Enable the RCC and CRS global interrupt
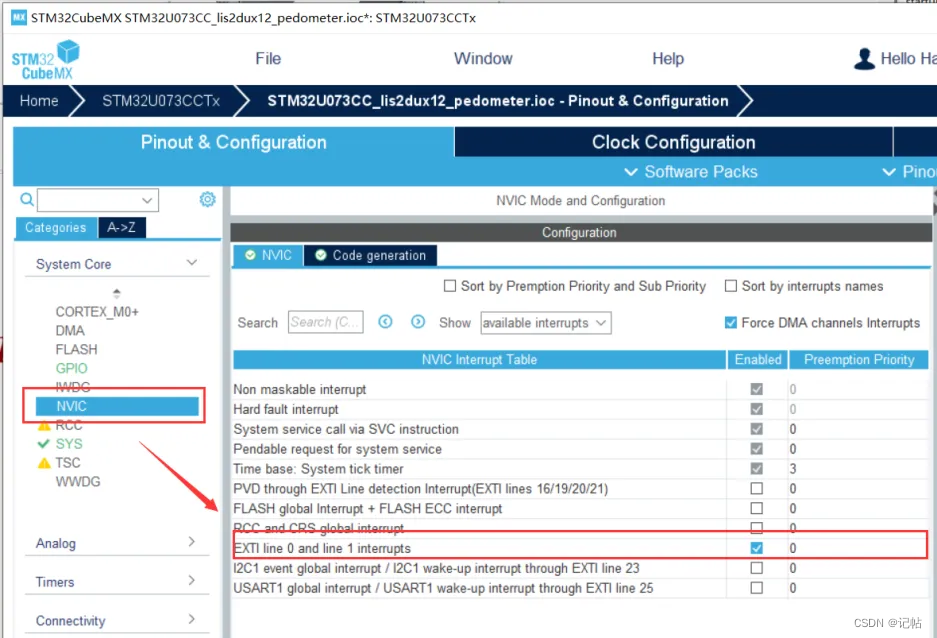 [757, 527]
